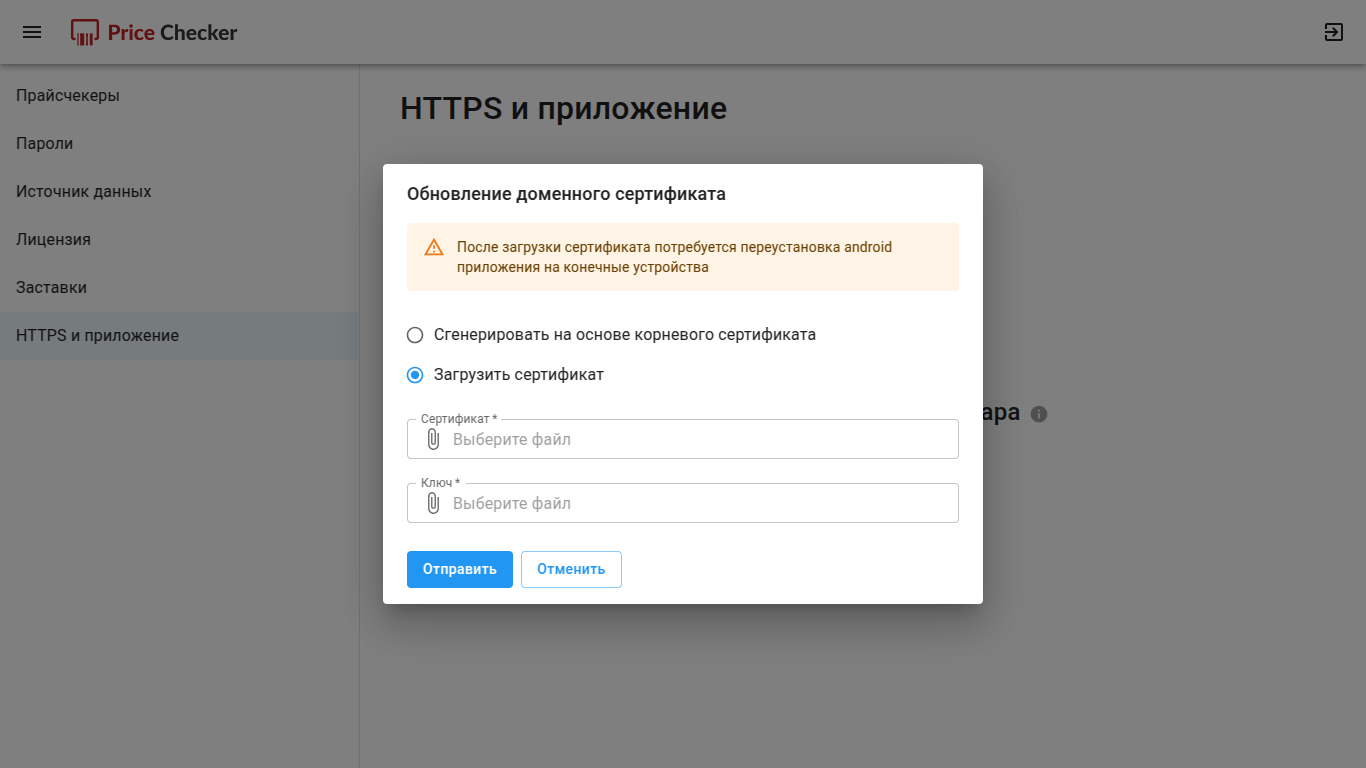Click the info icon beside the heading
This screenshot has height=768, width=1366.
1039,414
